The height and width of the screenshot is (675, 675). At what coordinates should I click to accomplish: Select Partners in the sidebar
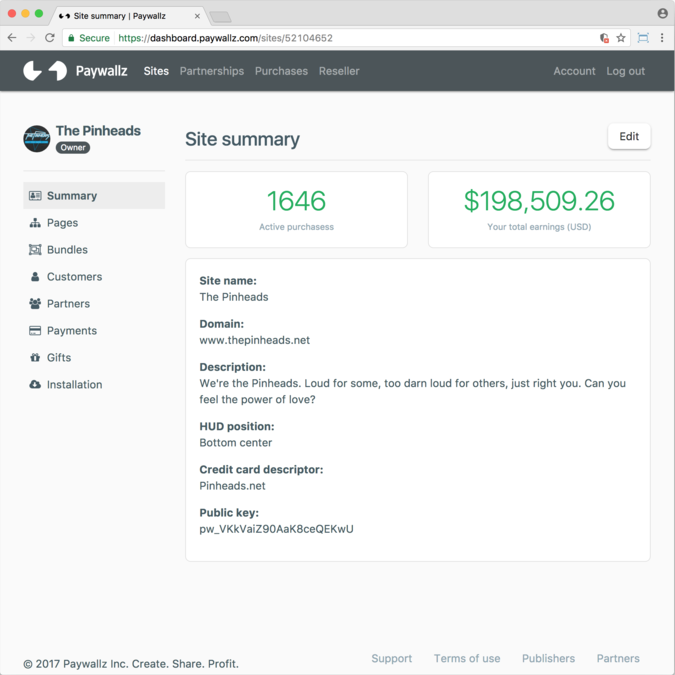tap(94, 303)
